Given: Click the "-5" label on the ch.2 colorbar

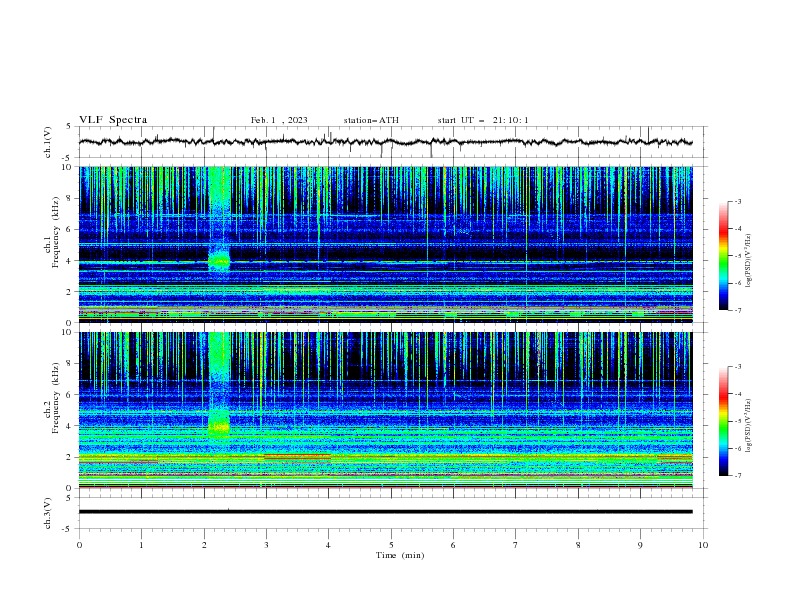Looking at the screenshot, I should 738,421.
